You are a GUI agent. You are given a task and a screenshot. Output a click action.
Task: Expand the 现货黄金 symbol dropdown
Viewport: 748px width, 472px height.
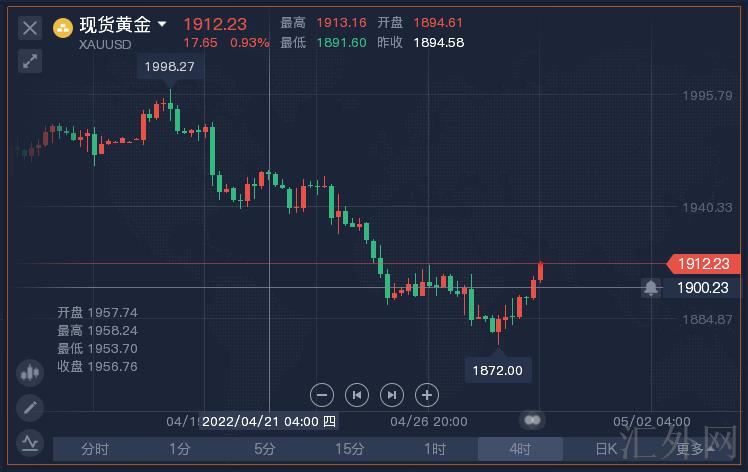click(x=162, y=24)
